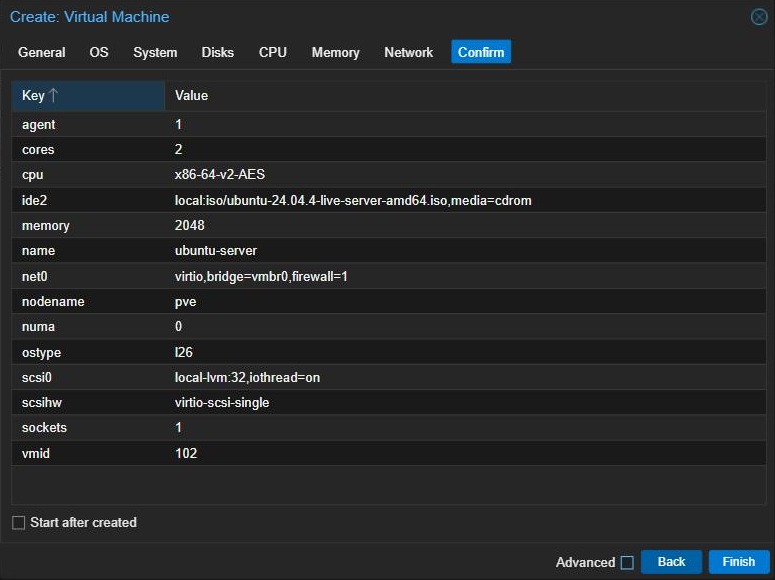
Task: Toggle the Advanced checkbox
Action: tap(627, 562)
